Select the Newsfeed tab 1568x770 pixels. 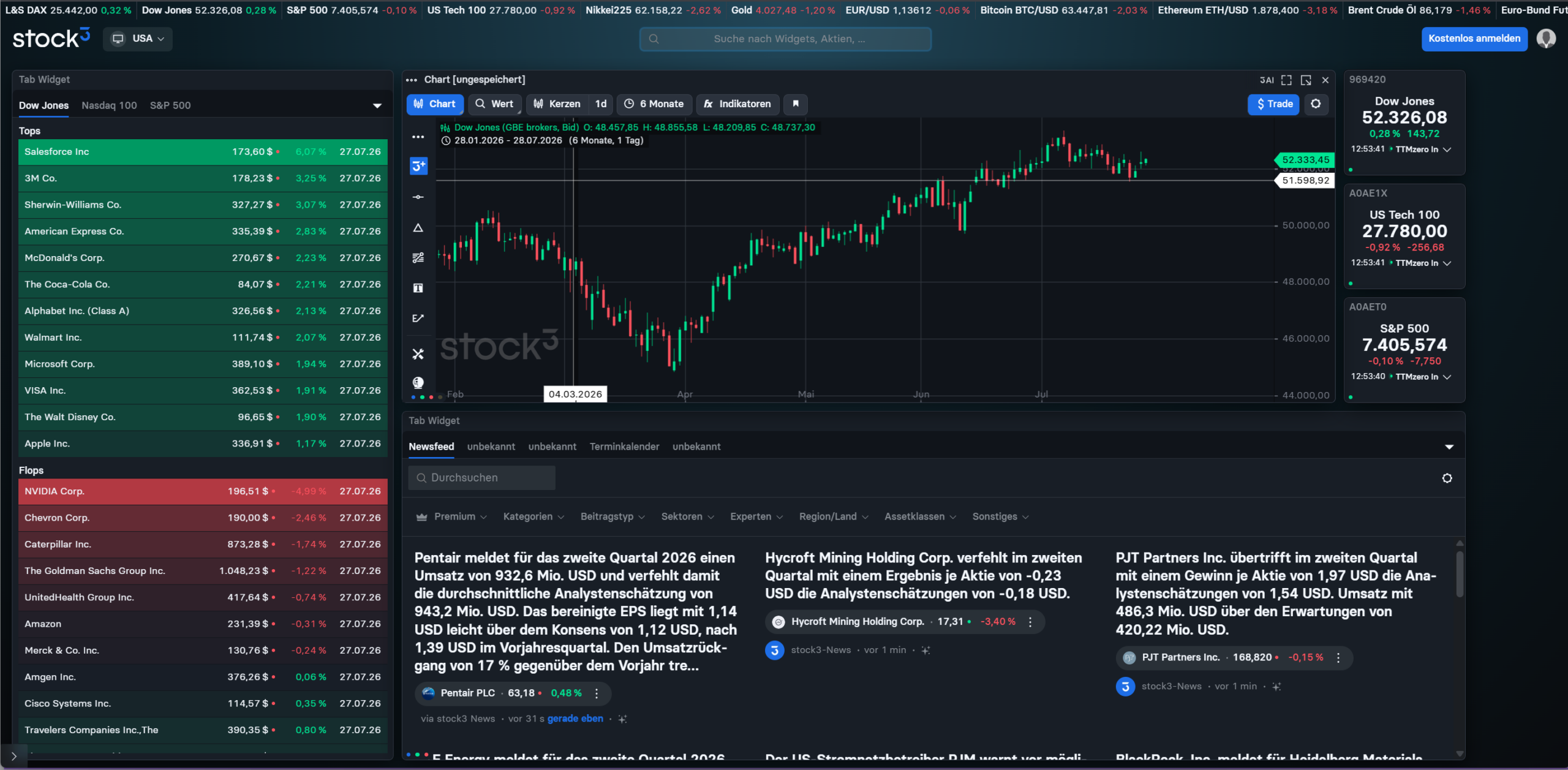(x=431, y=447)
